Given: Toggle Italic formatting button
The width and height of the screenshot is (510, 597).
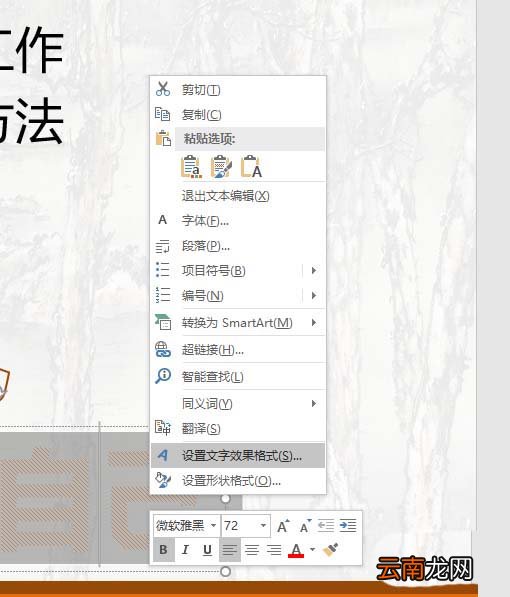Looking at the screenshot, I should pos(185,549).
